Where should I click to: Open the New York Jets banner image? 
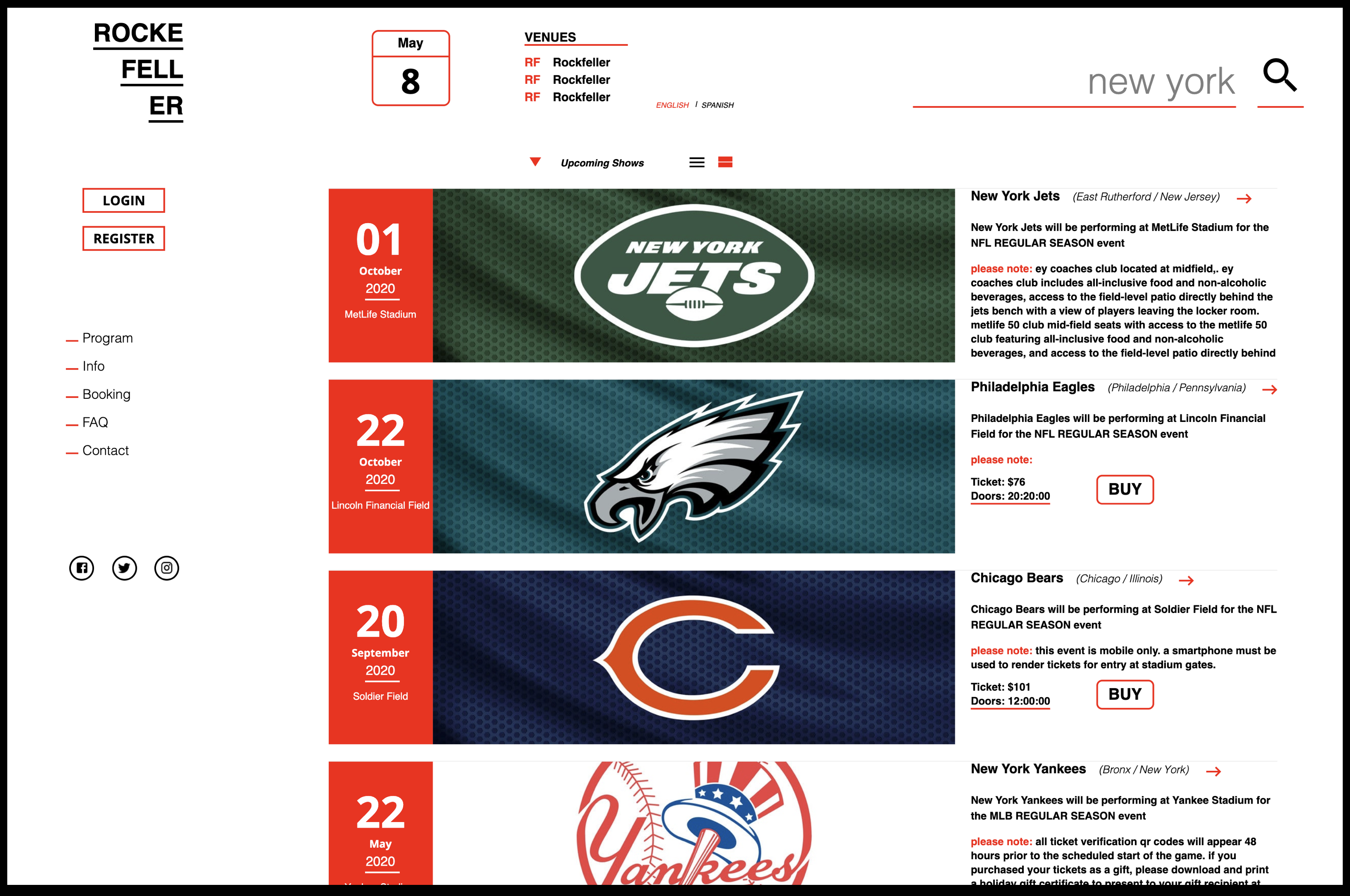tap(693, 275)
